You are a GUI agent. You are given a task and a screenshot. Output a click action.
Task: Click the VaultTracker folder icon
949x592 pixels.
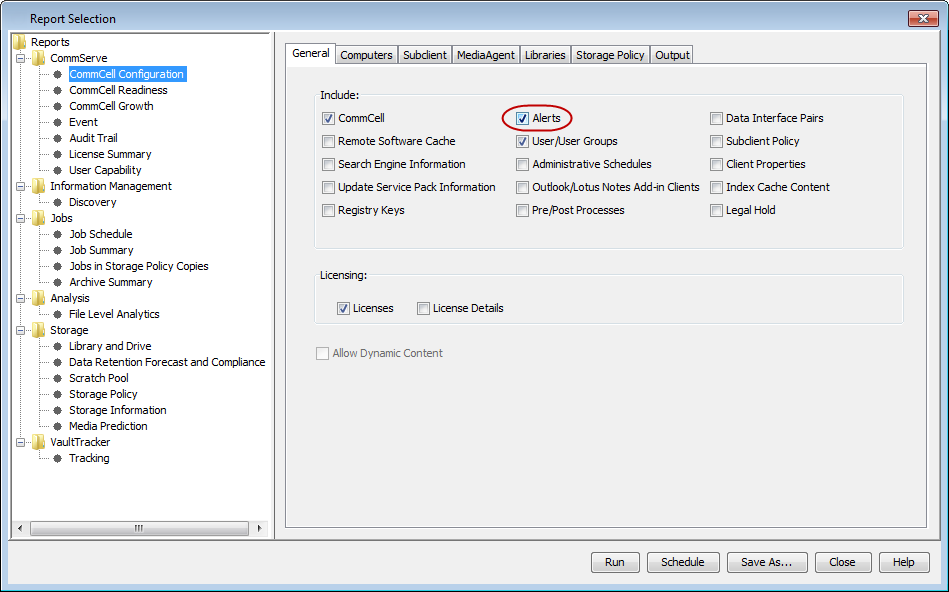[x=39, y=442]
